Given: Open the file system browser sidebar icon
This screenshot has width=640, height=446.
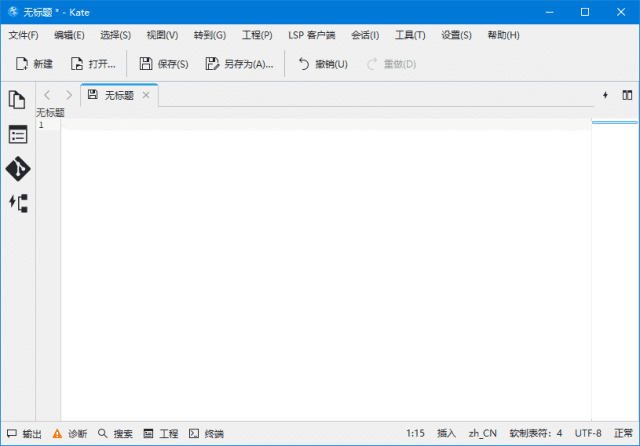Looking at the screenshot, I should click(x=17, y=134).
